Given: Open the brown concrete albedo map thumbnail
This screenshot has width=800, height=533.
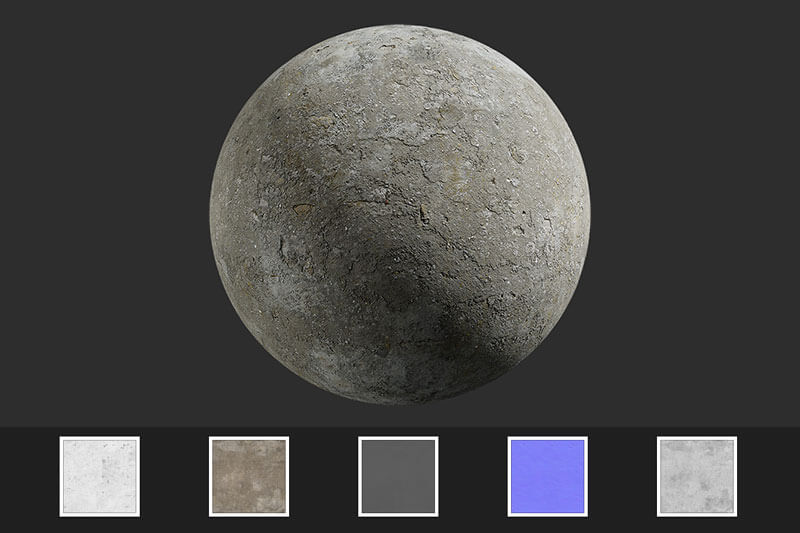Looking at the screenshot, I should [x=249, y=476].
